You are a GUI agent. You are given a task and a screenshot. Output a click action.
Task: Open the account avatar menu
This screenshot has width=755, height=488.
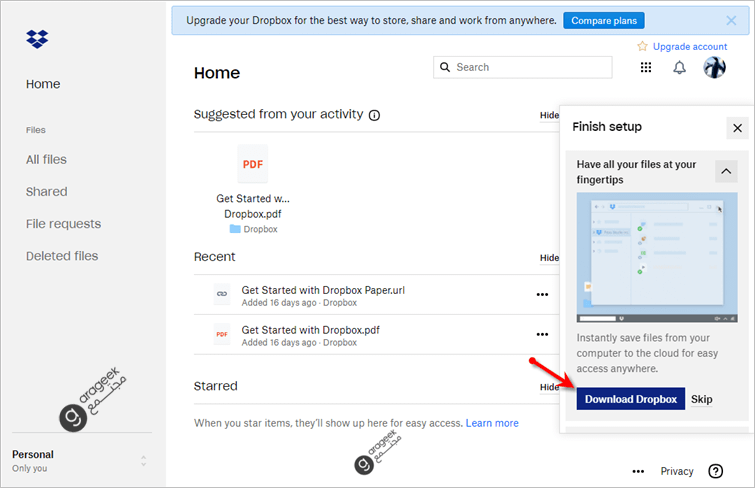pyautogui.click(x=715, y=67)
